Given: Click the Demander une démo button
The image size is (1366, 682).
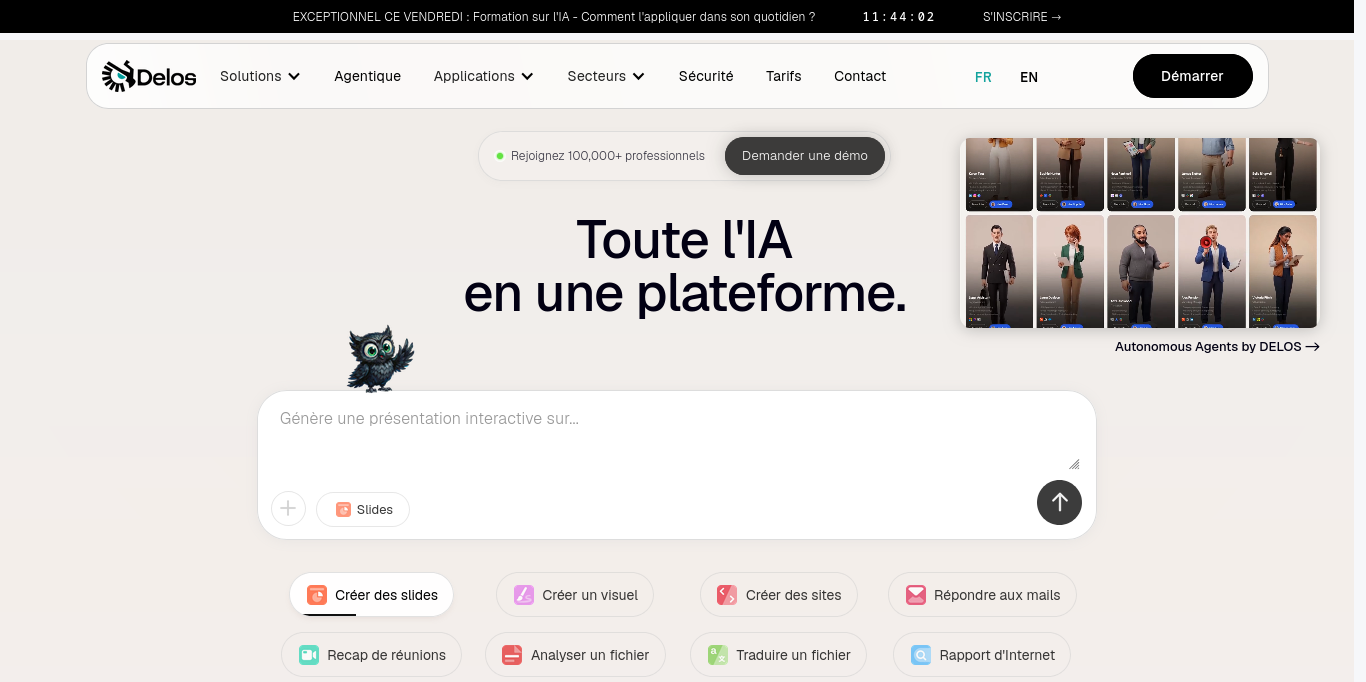Looking at the screenshot, I should coord(805,156).
